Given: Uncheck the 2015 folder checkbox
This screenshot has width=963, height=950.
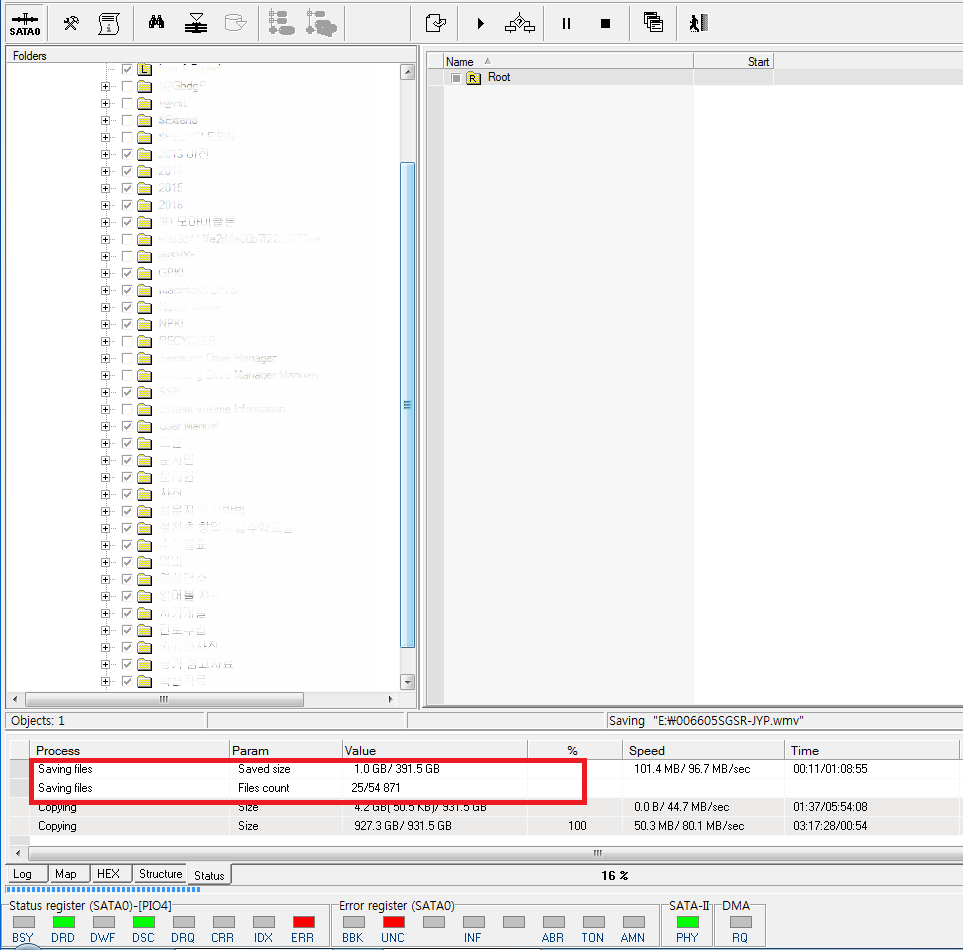Looking at the screenshot, I should 127,189.
